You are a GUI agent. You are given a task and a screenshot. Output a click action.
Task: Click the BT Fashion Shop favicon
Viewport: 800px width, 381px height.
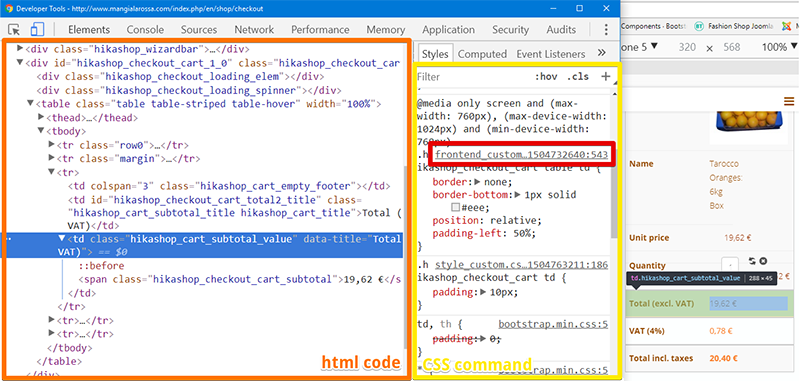[699, 26]
